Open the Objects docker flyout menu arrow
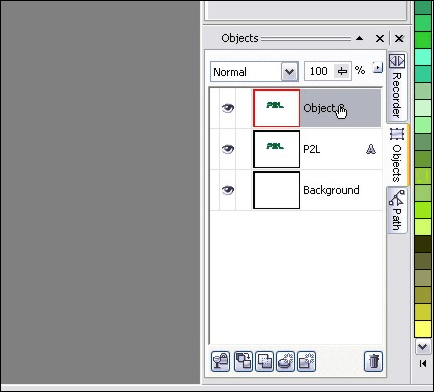This screenshot has width=434, height=392. coord(377,68)
